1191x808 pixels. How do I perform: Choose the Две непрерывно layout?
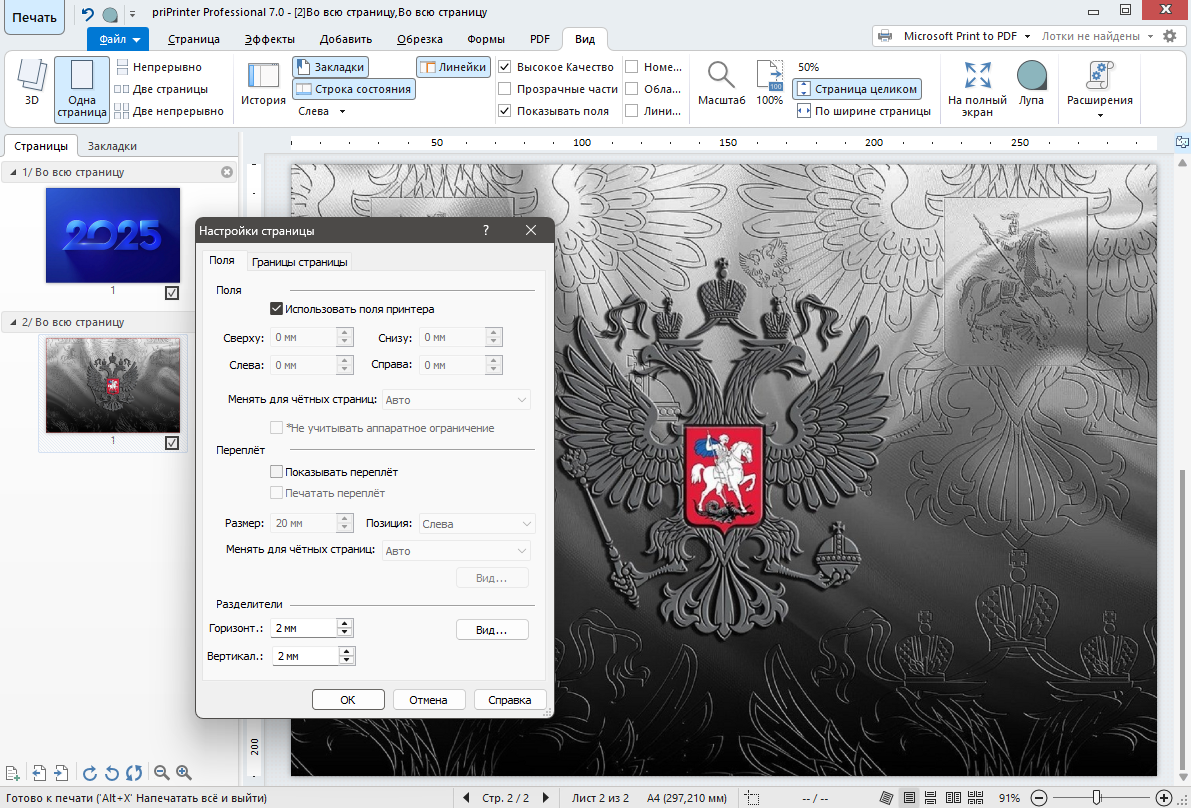(x=169, y=111)
